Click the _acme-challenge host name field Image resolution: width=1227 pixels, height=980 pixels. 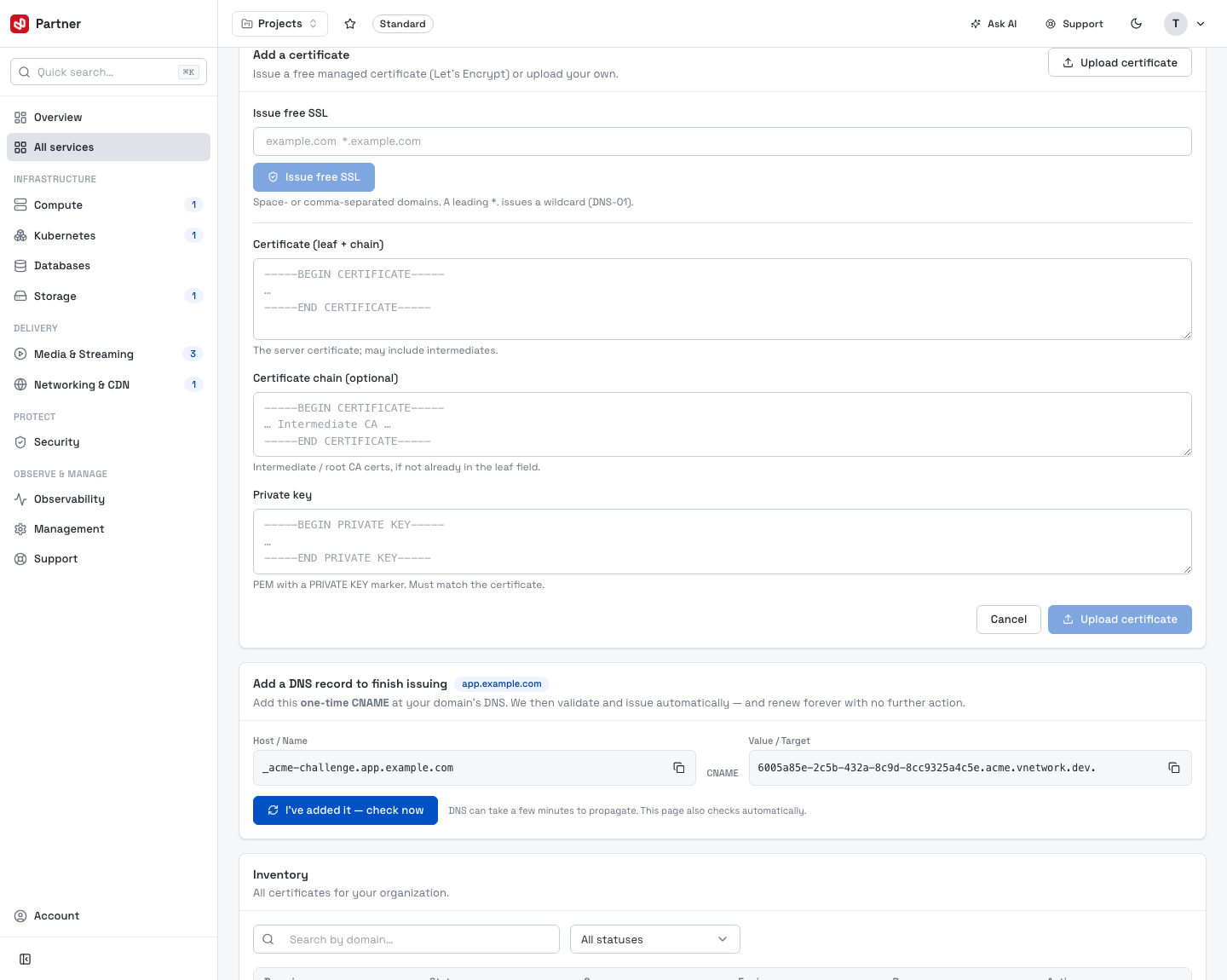(x=475, y=768)
